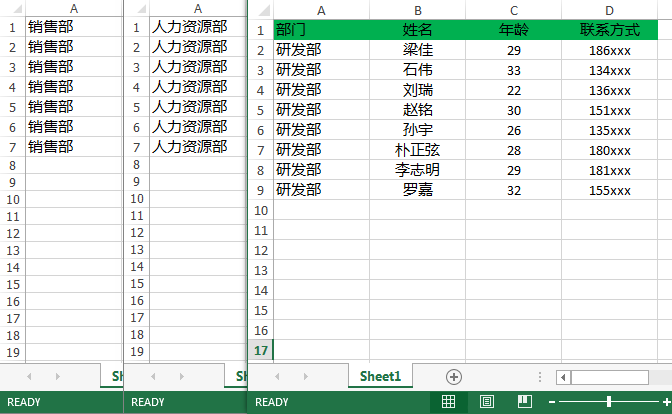Image resolution: width=672 pixels, height=414 pixels.
Task: Click 研发部 in row 9 of right workbook
Action: tap(321, 190)
